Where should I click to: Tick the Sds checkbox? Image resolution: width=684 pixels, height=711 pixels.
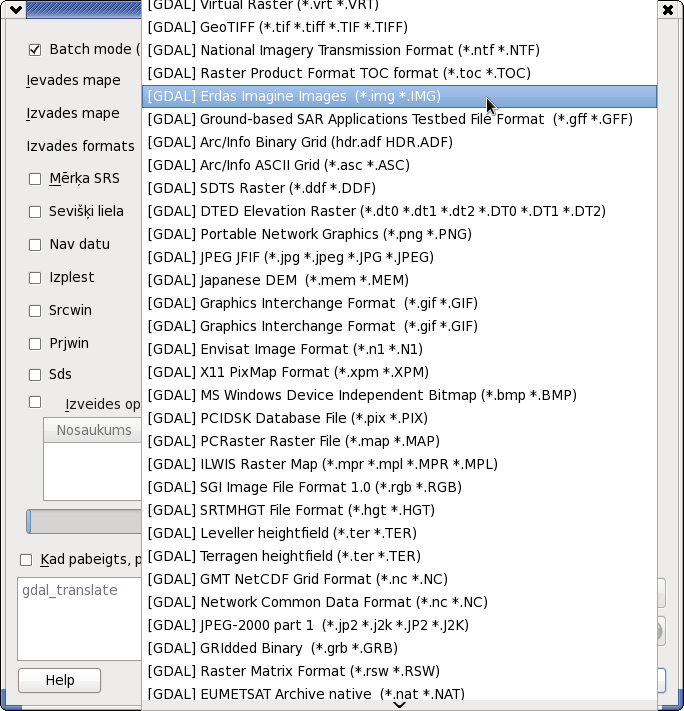[x=35, y=375]
